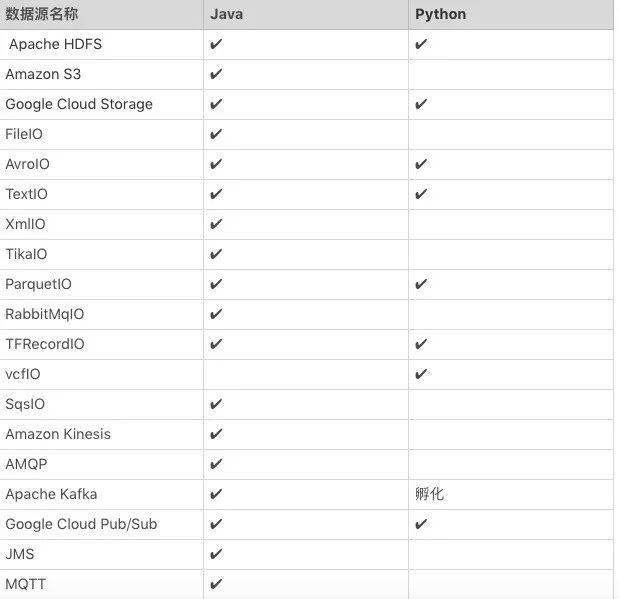Click Python checkmark for Google Cloud Pub/Sub

(x=421, y=524)
